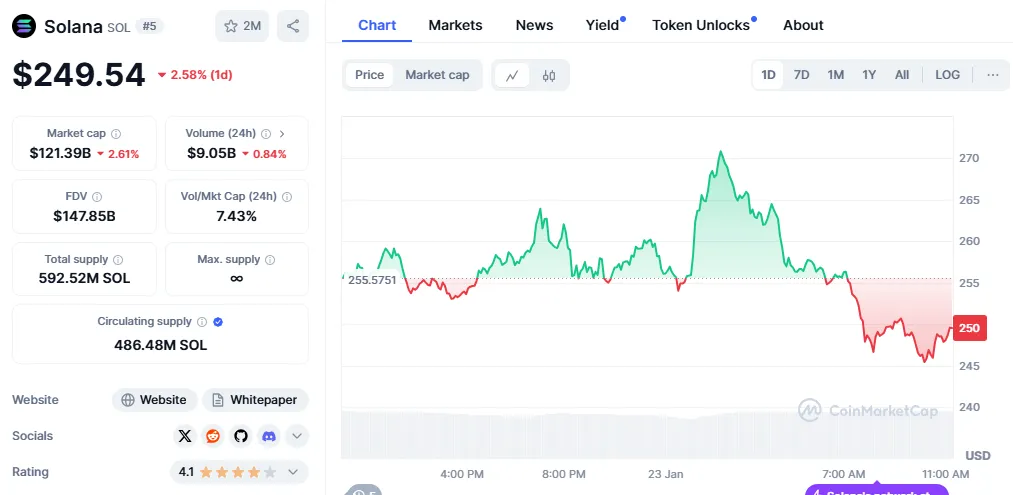
Task: Open Solana's Discord social icon
Action: click(268, 436)
